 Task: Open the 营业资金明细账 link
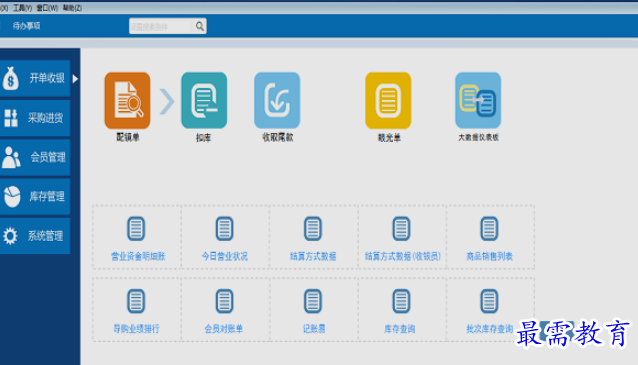pos(138,256)
